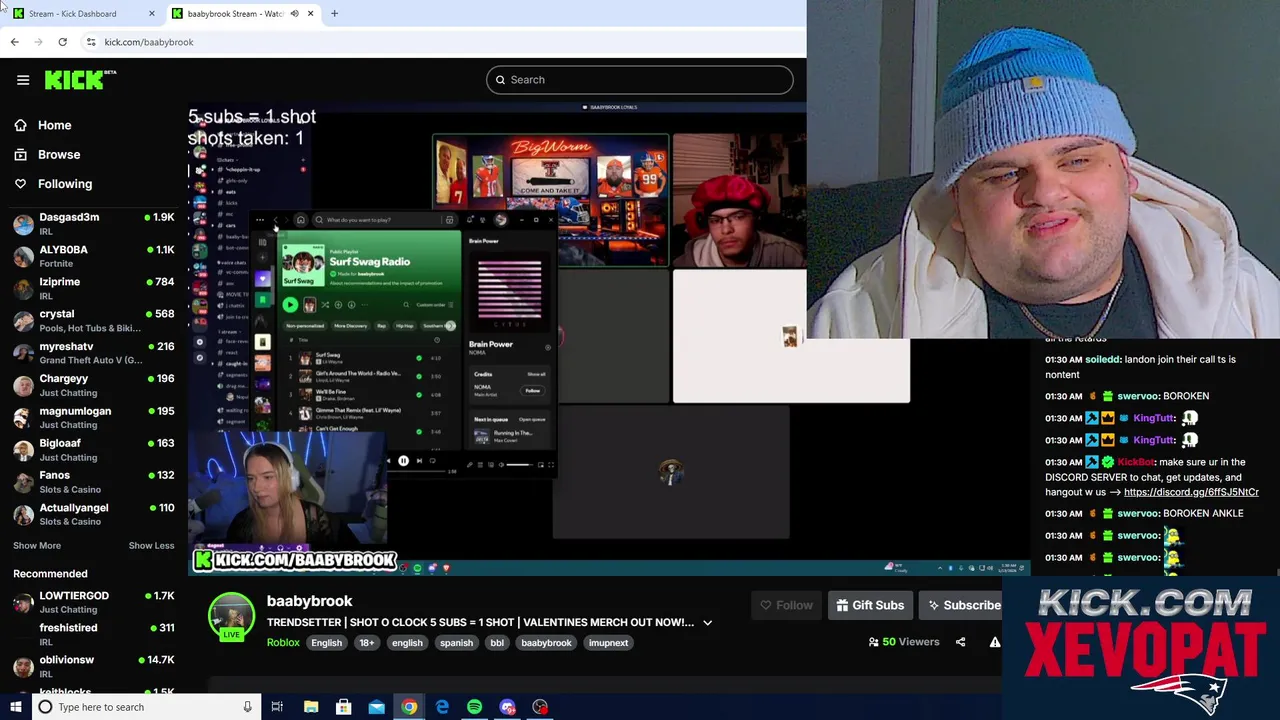Click the imupnext tag
Screen dimensions: 1280x720
(608, 643)
